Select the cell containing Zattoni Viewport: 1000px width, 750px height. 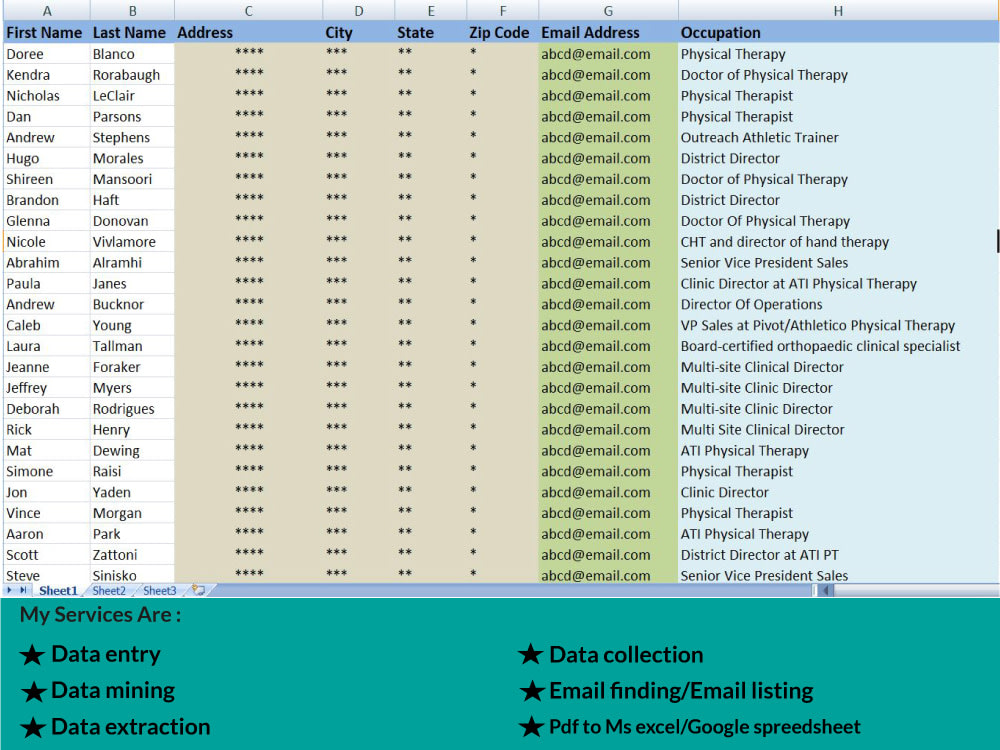[132, 555]
